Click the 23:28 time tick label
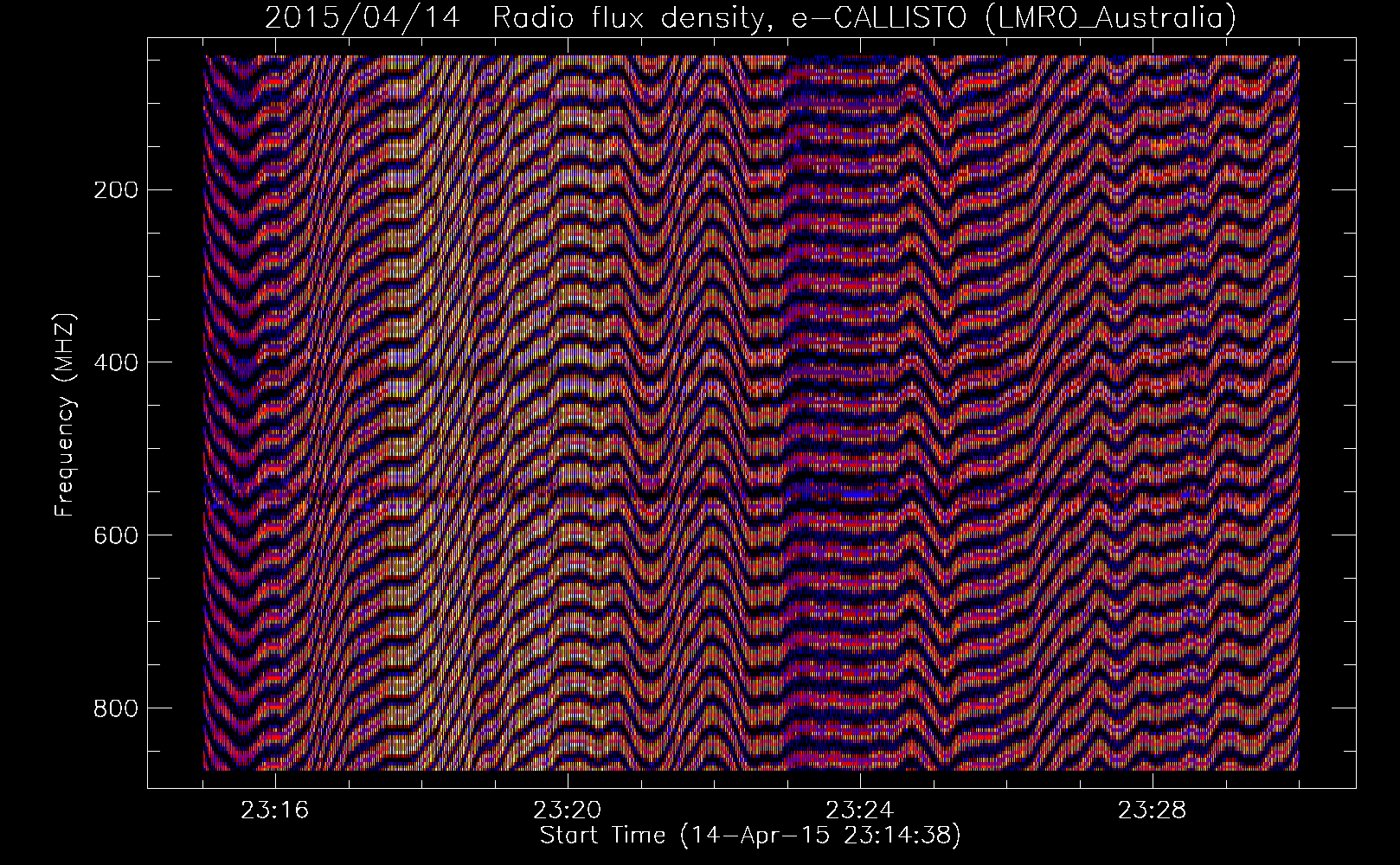Viewport: 1400px width, 865px height. click(x=1153, y=811)
